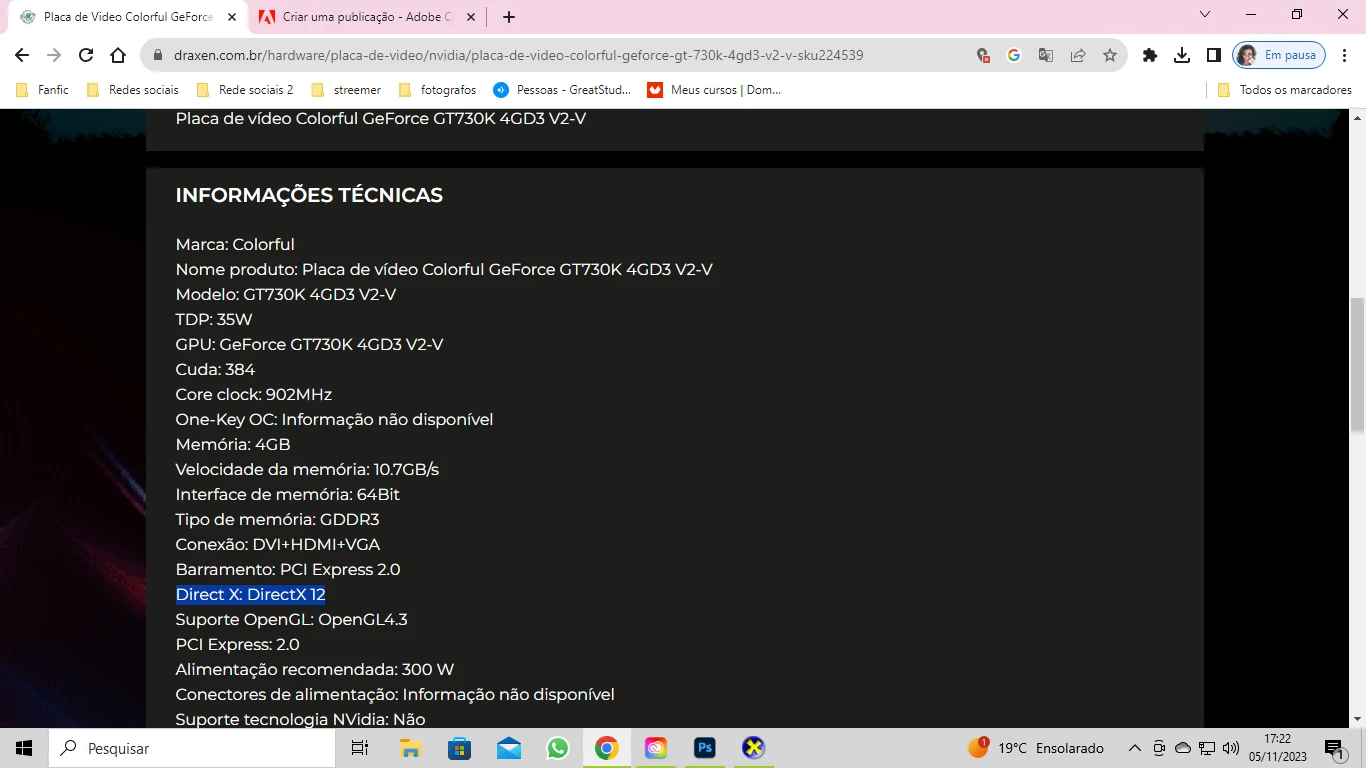Go forward one page in Chrome
The width and height of the screenshot is (1366, 768).
(x=54, y=56)
